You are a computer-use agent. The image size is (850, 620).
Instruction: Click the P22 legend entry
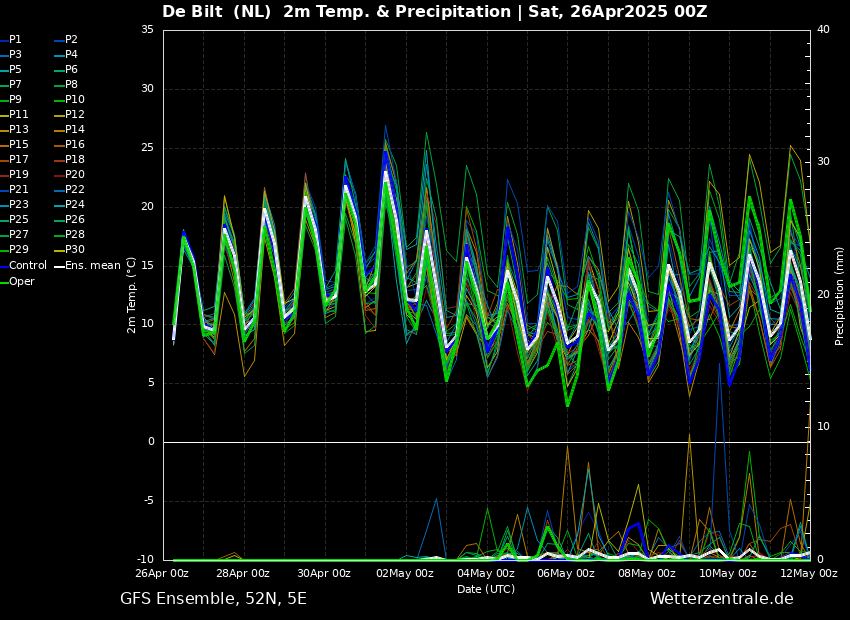[70, 190]
